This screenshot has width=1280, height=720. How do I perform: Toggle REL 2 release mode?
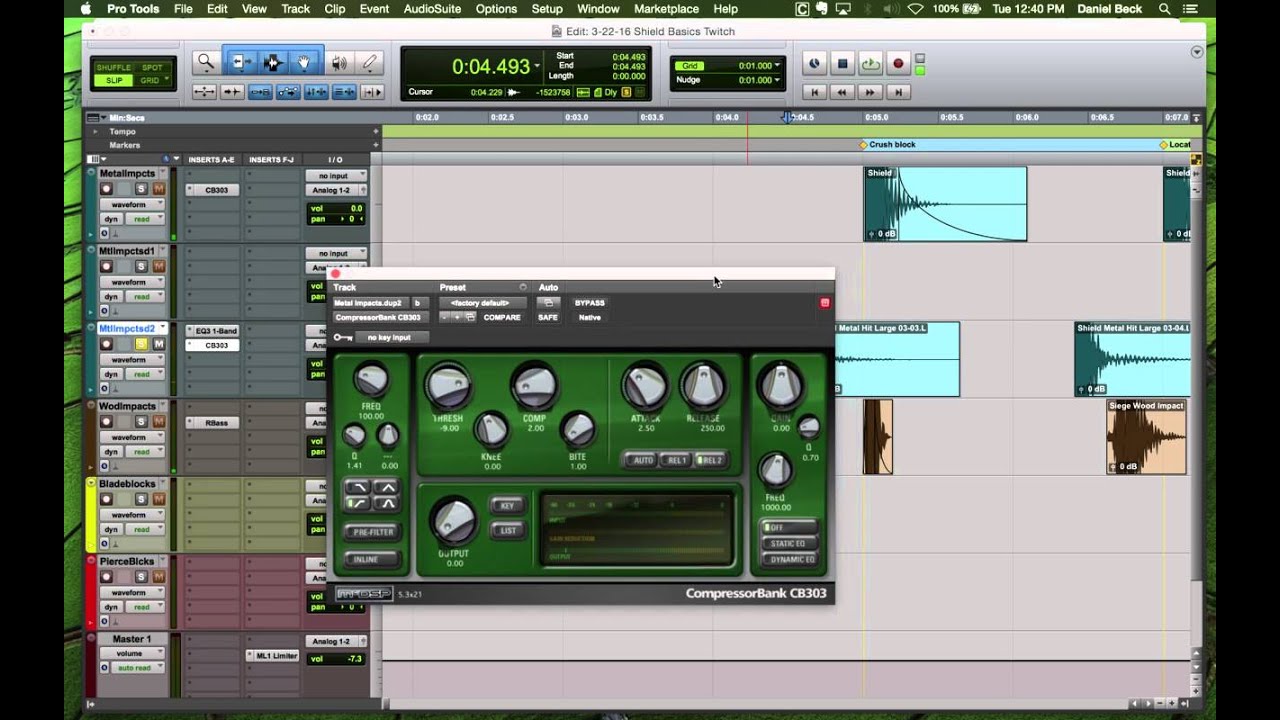coord(709,460)
